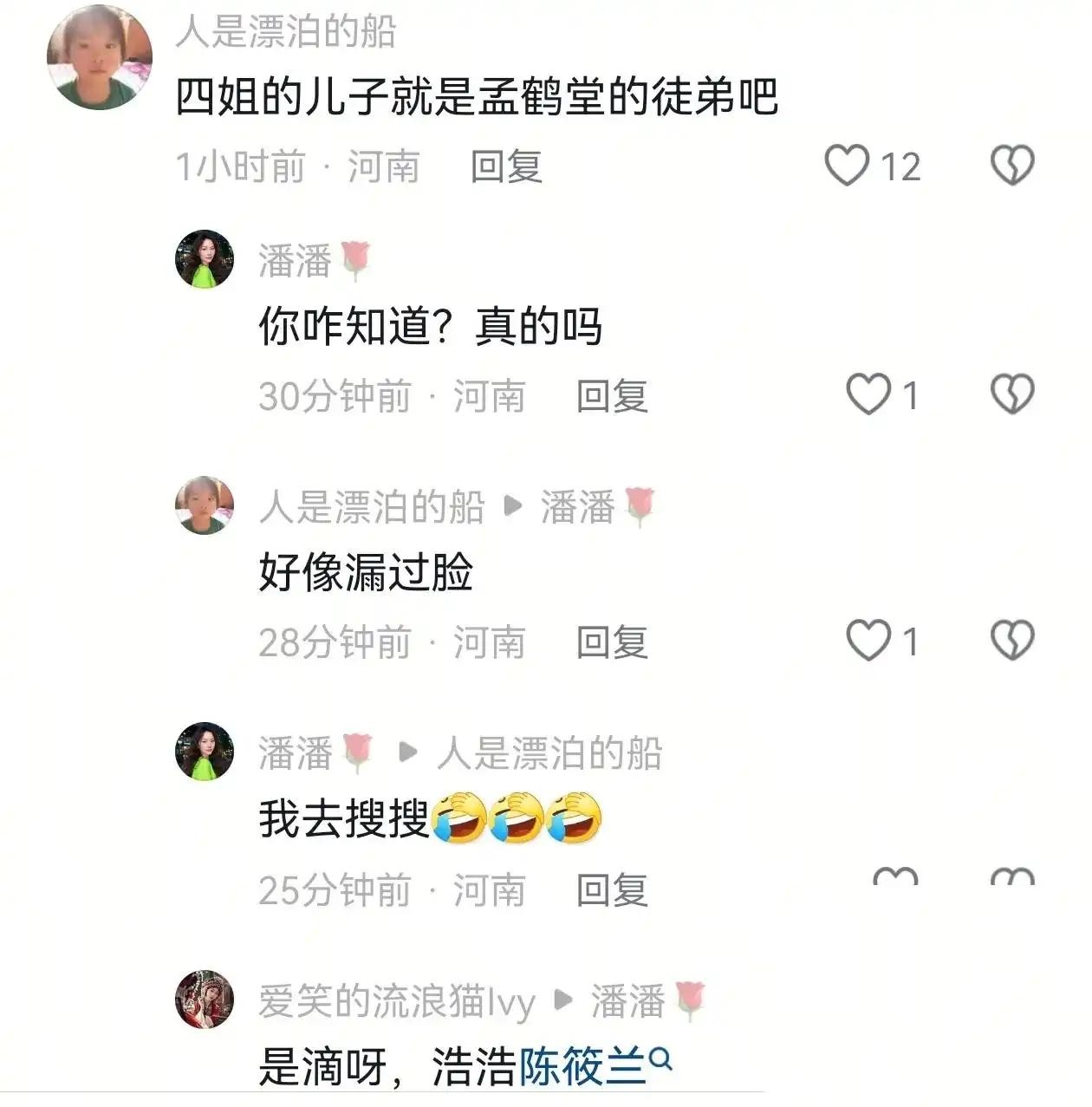Viewport: 1092px width, 1107px height.
Task: Tap search icon next to 陈筱兰
Action: click(x=660, y=1059)
